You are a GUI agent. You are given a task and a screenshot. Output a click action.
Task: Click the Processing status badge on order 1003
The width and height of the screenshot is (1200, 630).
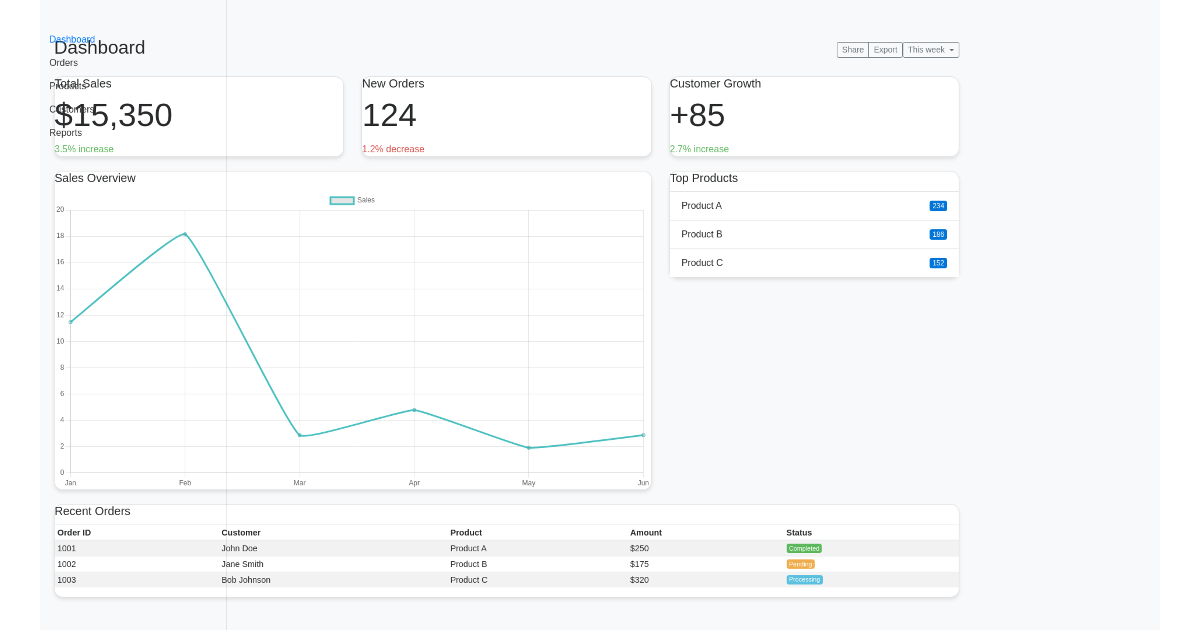(x=804, y=580)
